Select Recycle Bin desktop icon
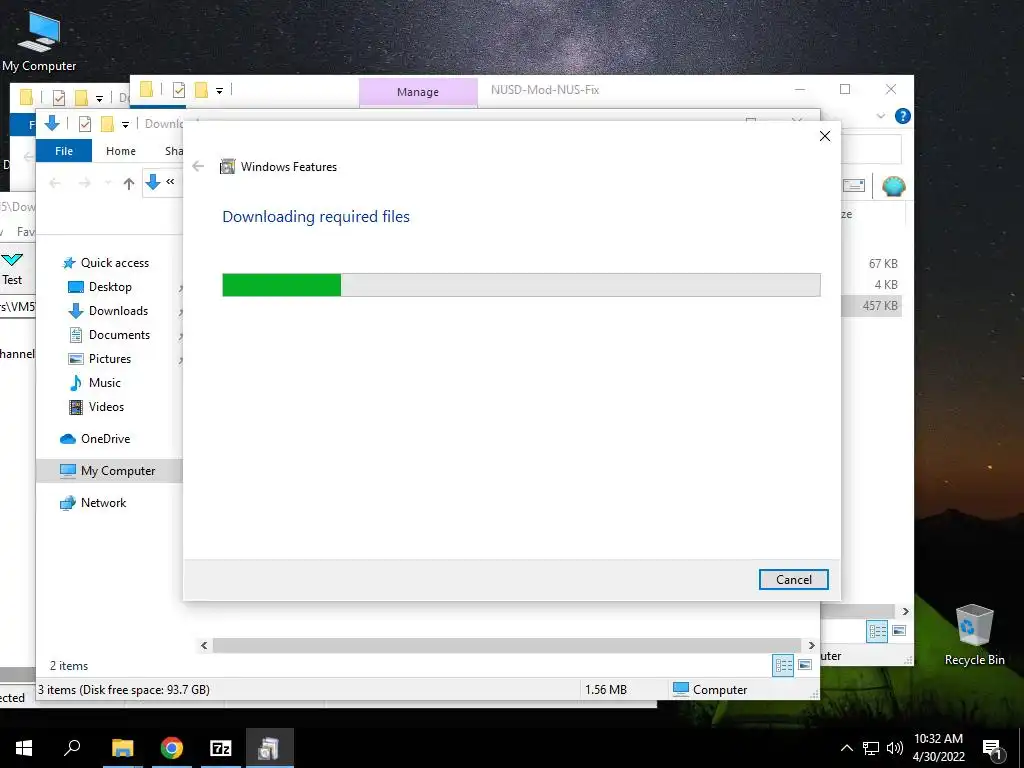This screenshot has height=768, width=1024. point(974,635)
